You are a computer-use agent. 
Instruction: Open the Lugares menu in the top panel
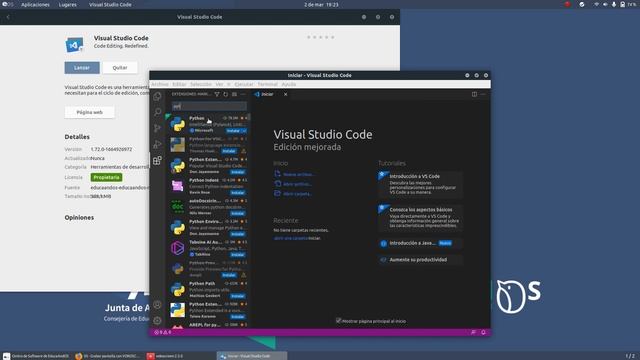67,4
